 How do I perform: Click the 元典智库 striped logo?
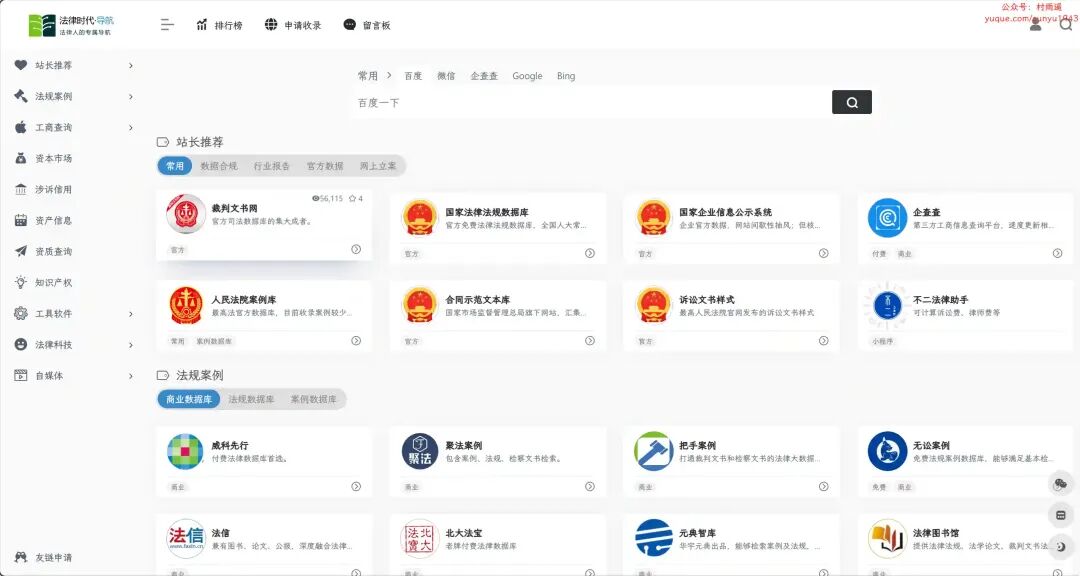(x=653, y=538)
